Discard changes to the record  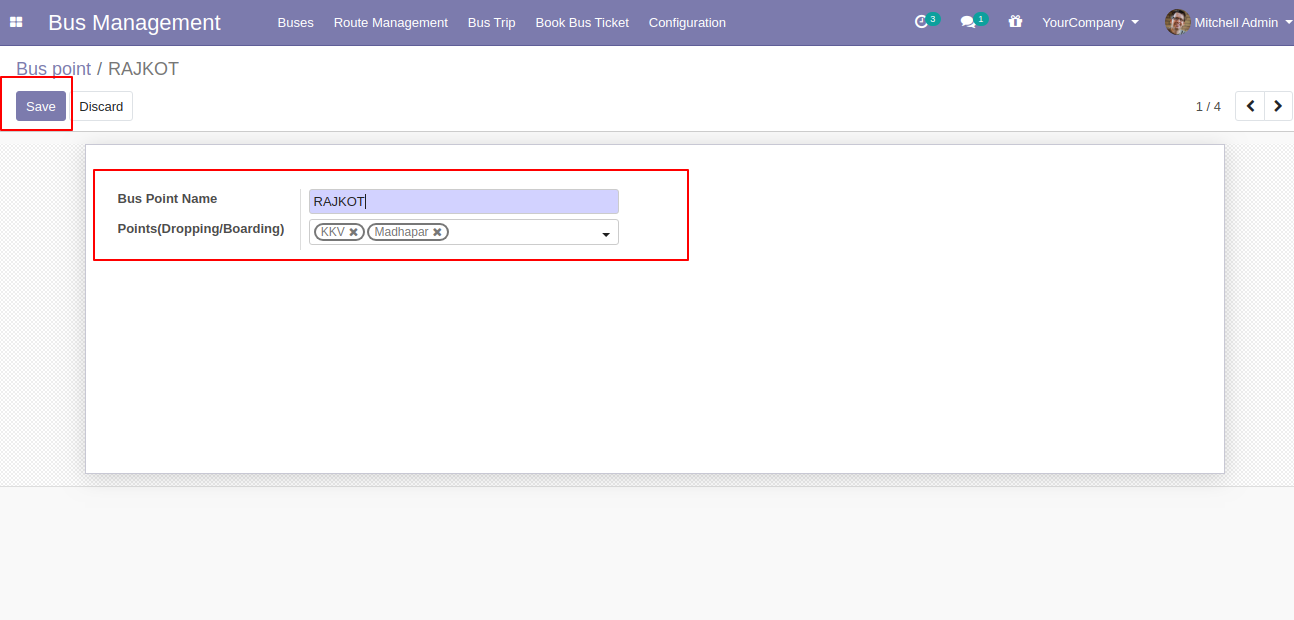[101, 106]
